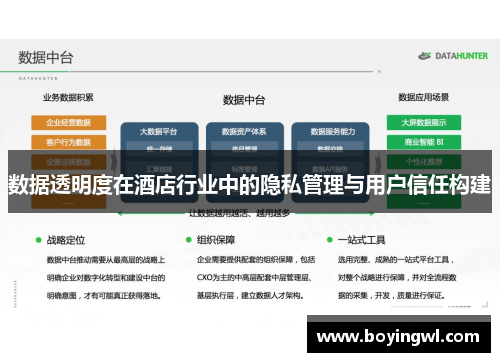Click the banner title 数据透明度在酒店行业中的隐私管理与用户信任构建
The height and width of the screenshot is (362, 500).
(x=250, y=184)
